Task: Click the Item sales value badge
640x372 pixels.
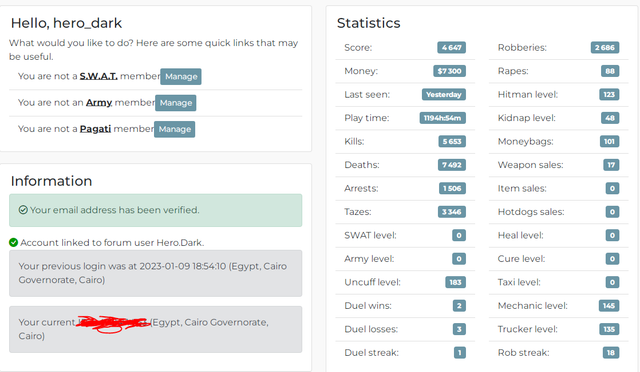Action: (x=612, y=188)
